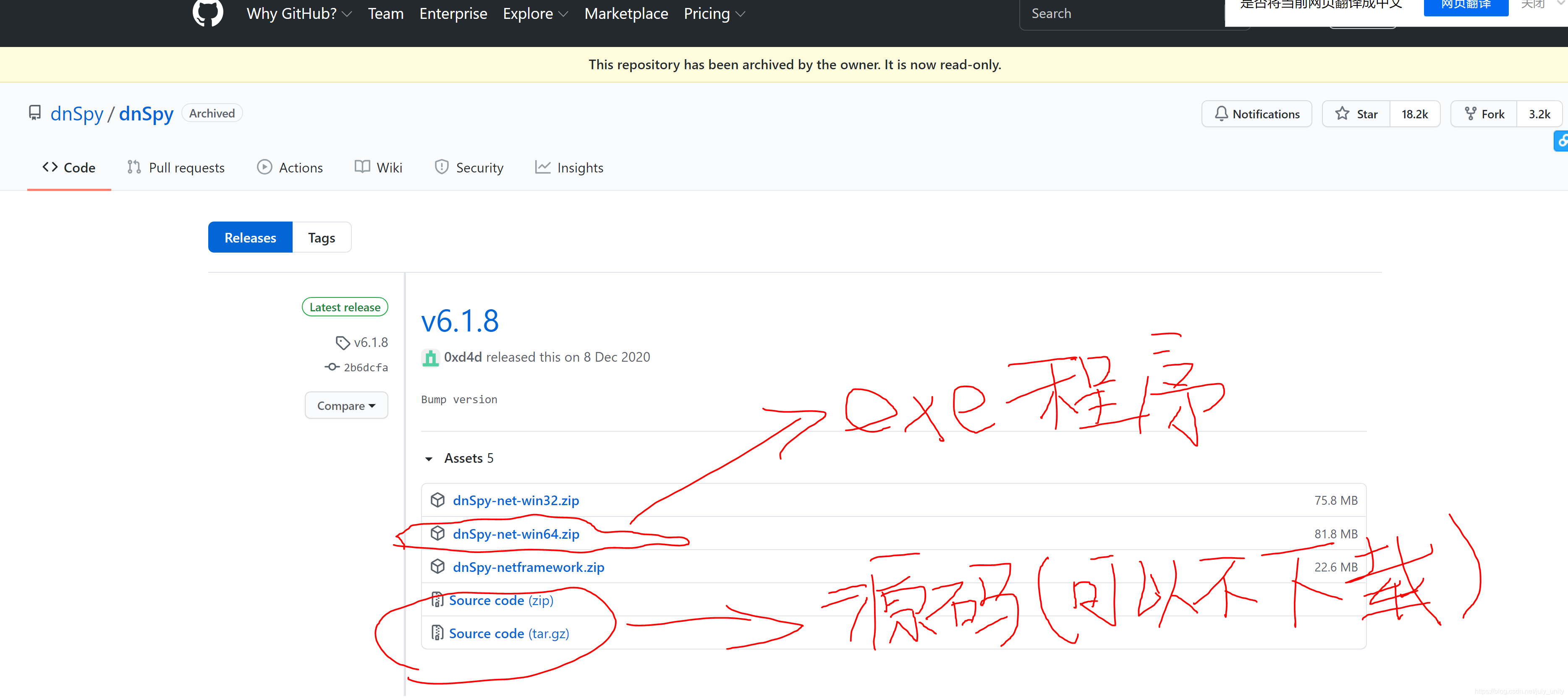
Task: Expand the Compare dropdown
Action: (x=346, y=406)
